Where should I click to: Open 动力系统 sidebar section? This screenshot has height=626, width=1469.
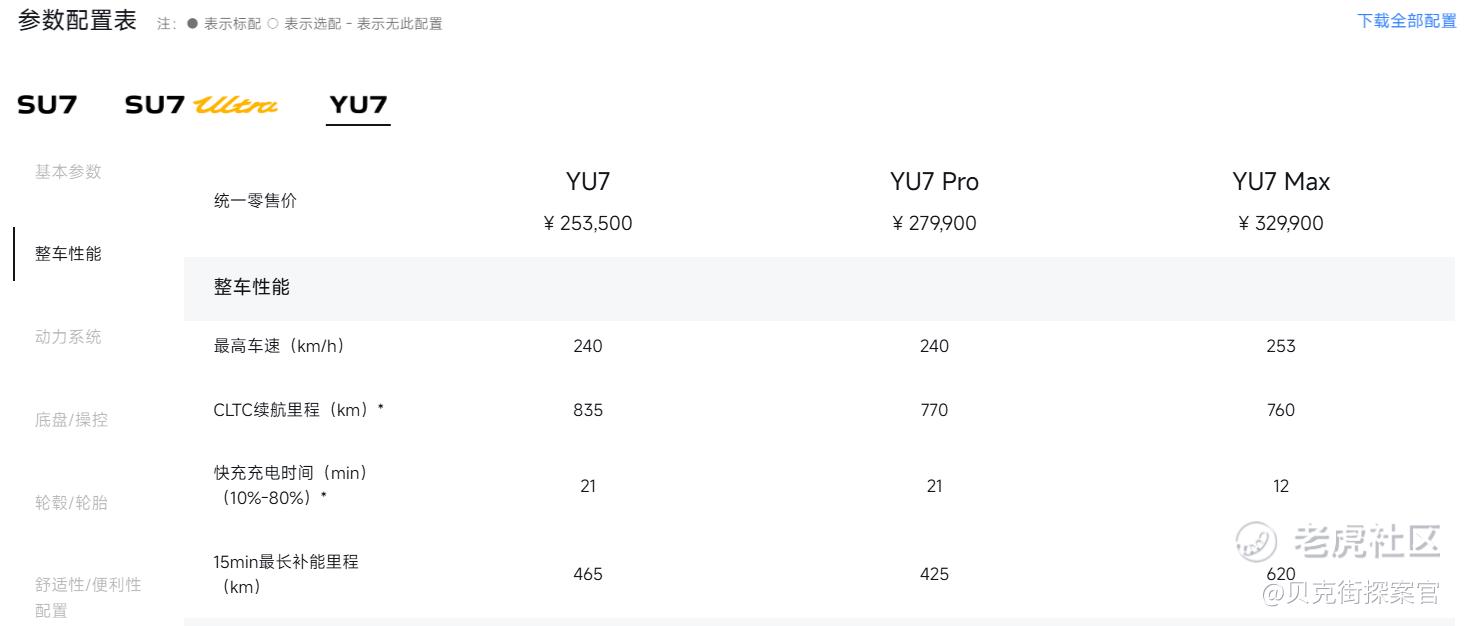click(x=68, y=337)
